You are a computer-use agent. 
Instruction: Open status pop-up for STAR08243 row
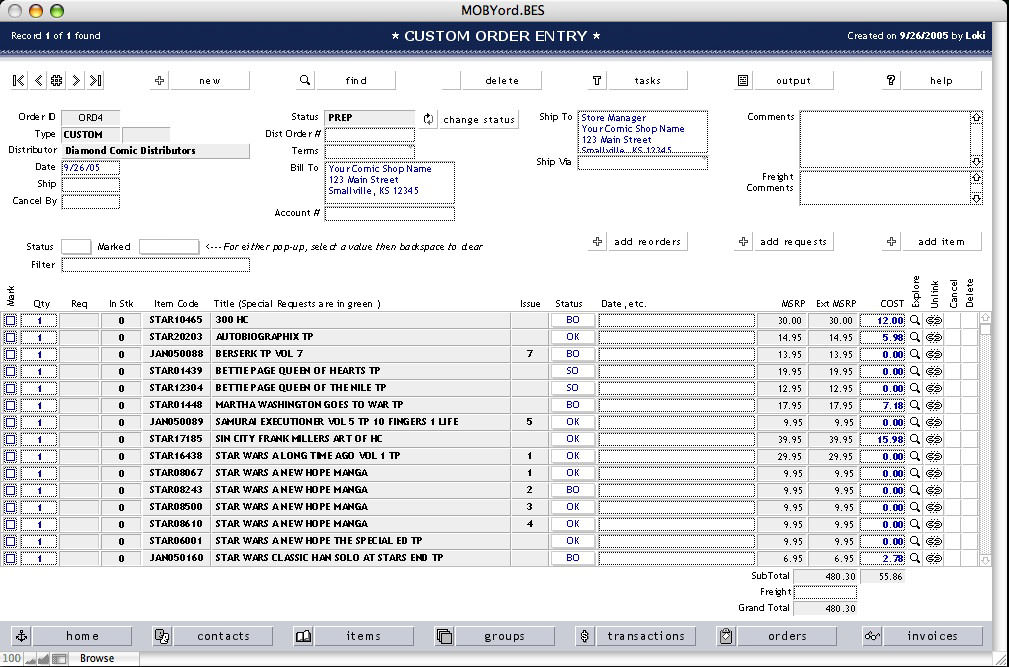[x=573, y=490]
